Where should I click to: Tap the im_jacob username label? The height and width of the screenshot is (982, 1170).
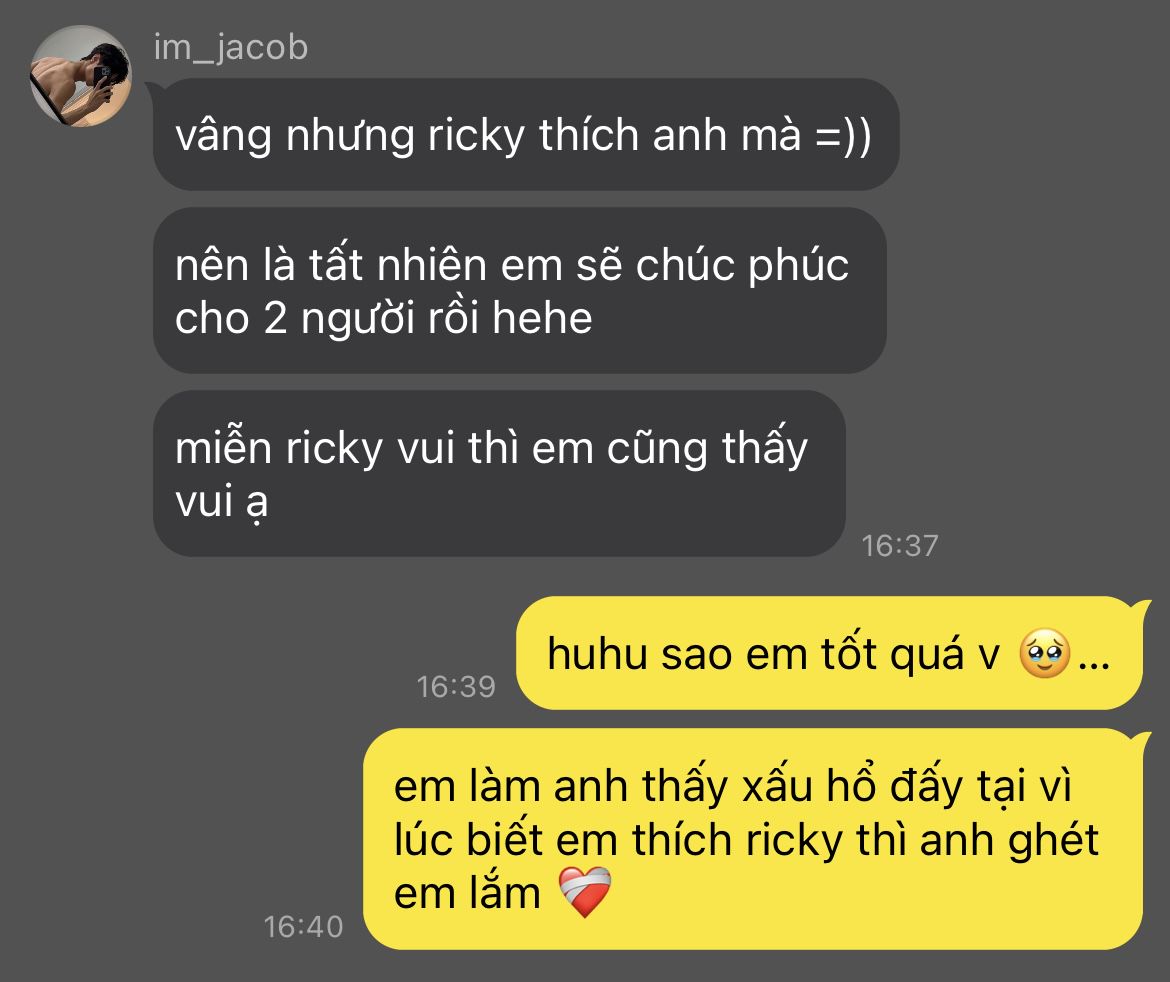(231, 48)
